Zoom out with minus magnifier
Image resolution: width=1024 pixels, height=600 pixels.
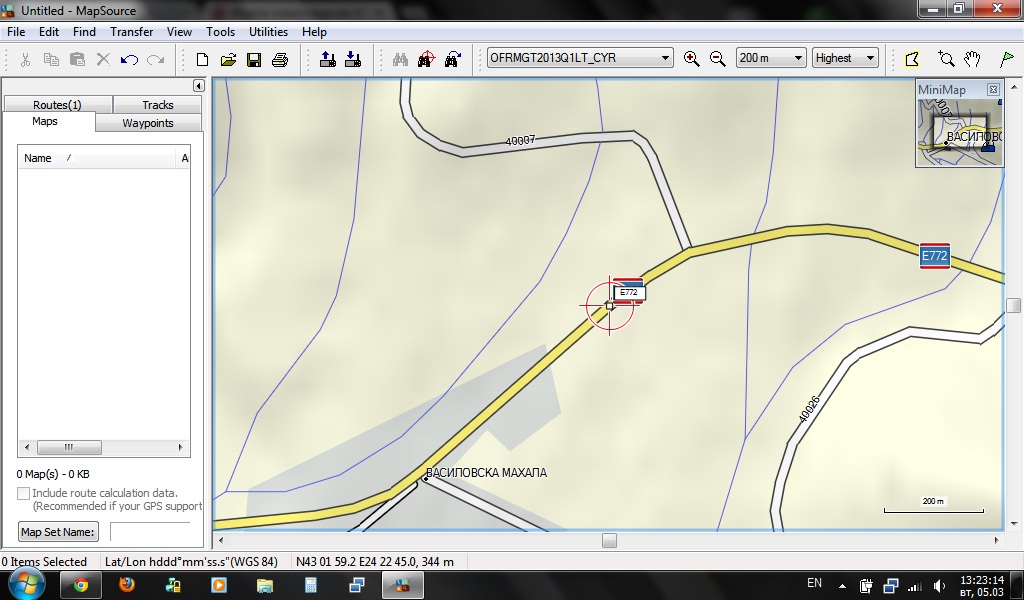click(x=718, y=59)
